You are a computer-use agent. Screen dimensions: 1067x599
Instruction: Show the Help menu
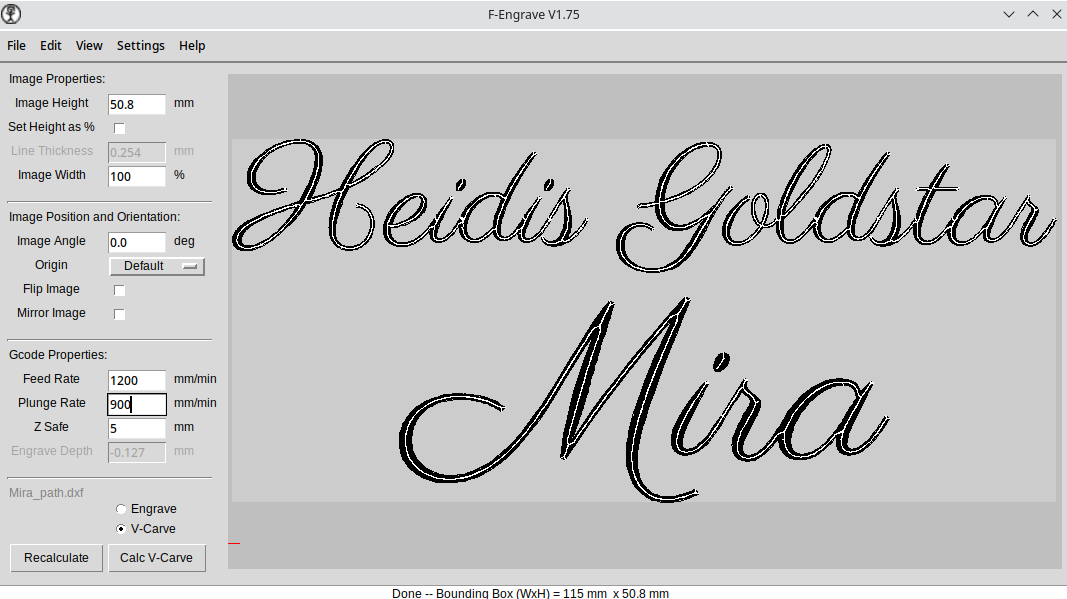192,46
